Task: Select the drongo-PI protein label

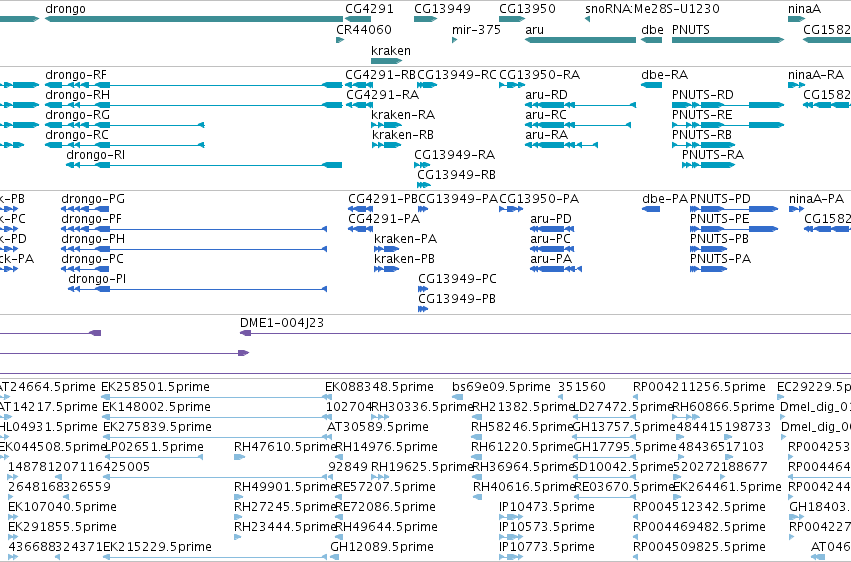Action: (x=97, y=279)
